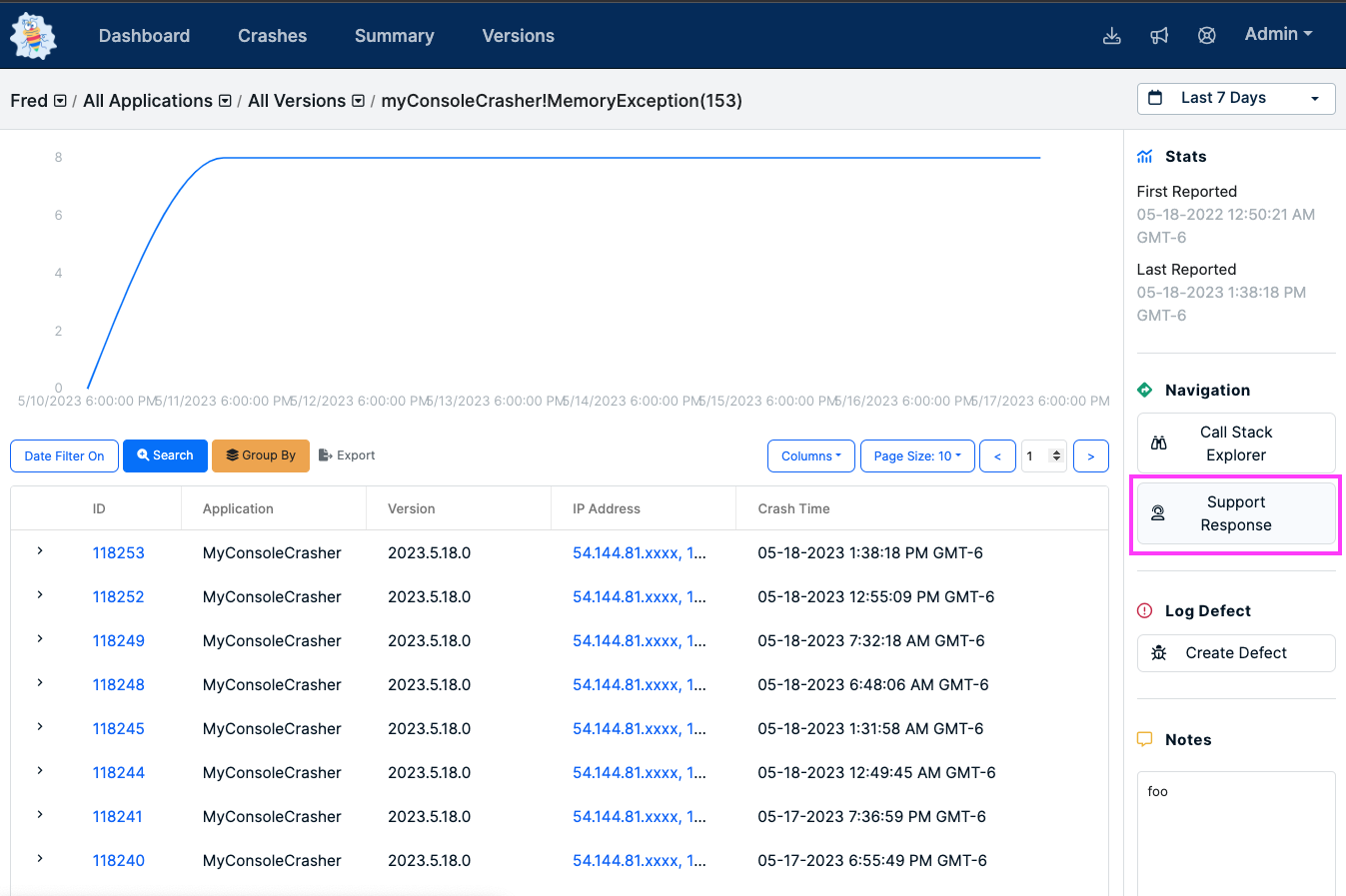Click the BugSplat bee logo
The width and height of the screenshot is (1346, 896).
coord(33,36)
